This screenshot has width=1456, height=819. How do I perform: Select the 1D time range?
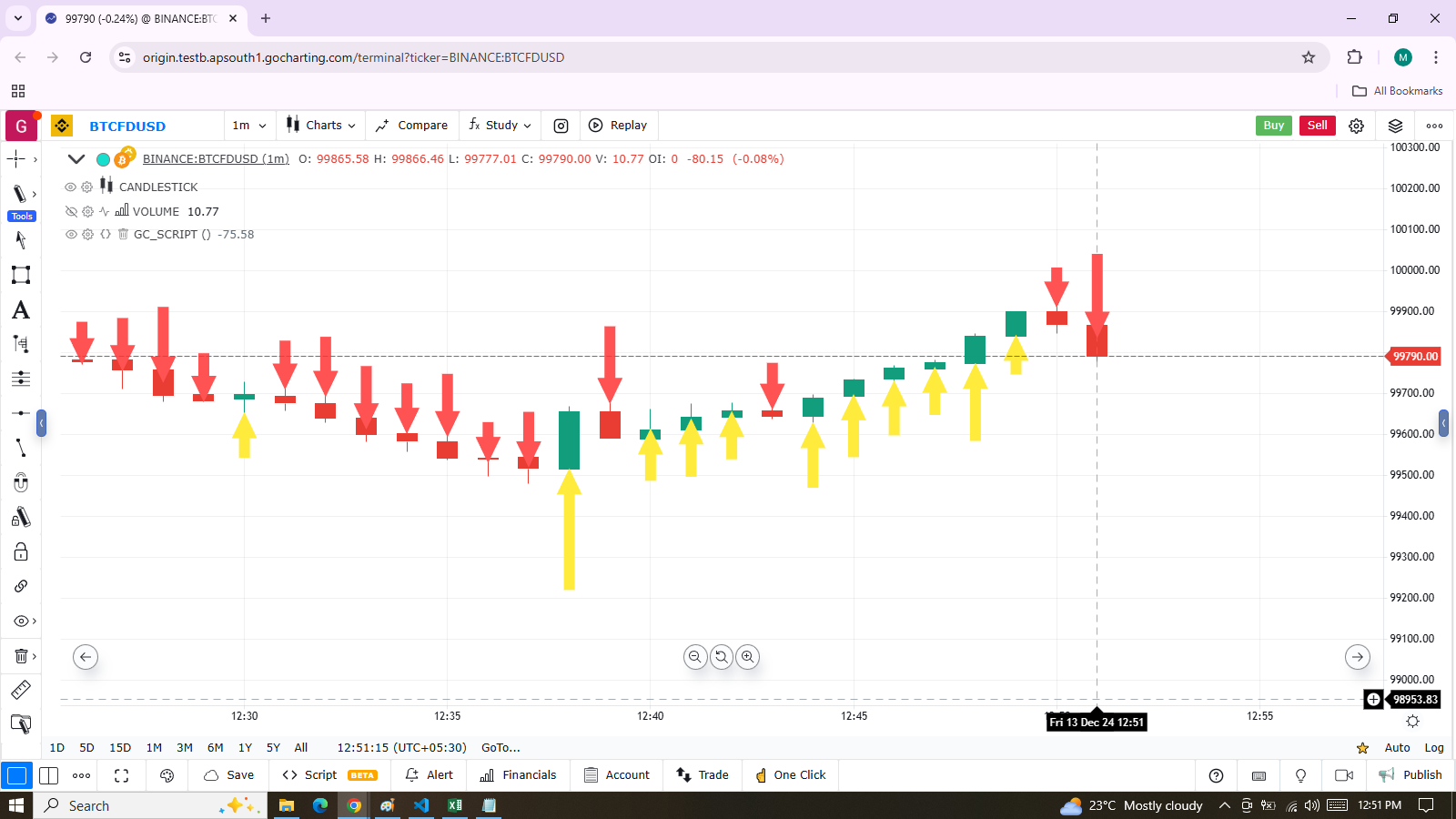[x=57, y=748]
